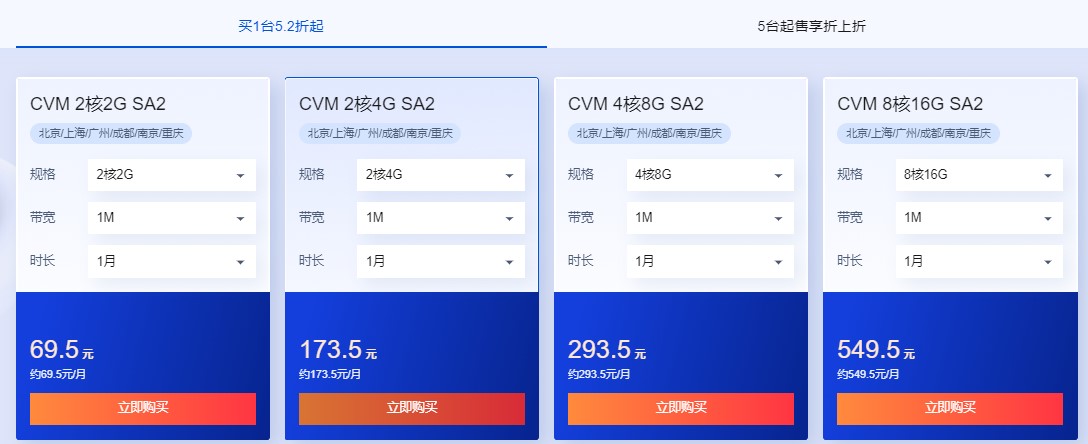Click 立即购买 for the 69.5元 plan

point(143,408)
